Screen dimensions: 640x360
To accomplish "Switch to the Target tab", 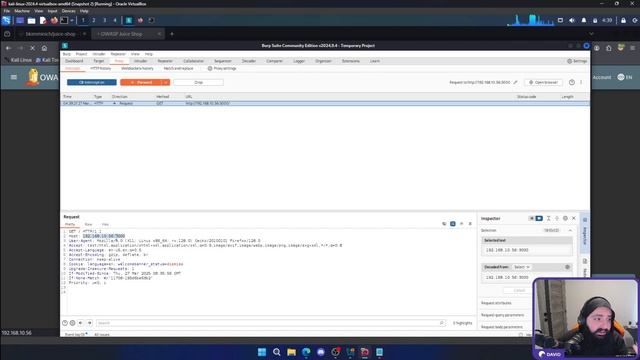I will 99,61.
